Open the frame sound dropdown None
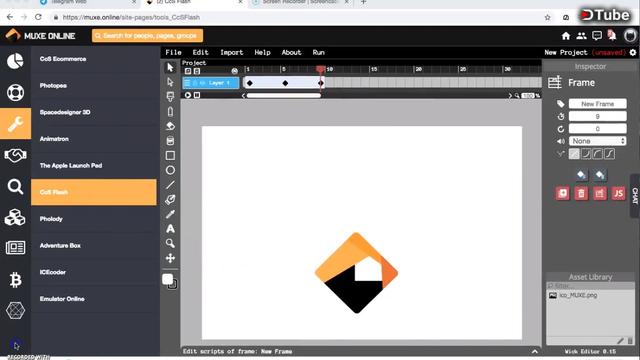The height and width of the screenshot is (360, 640). (598, 141)
